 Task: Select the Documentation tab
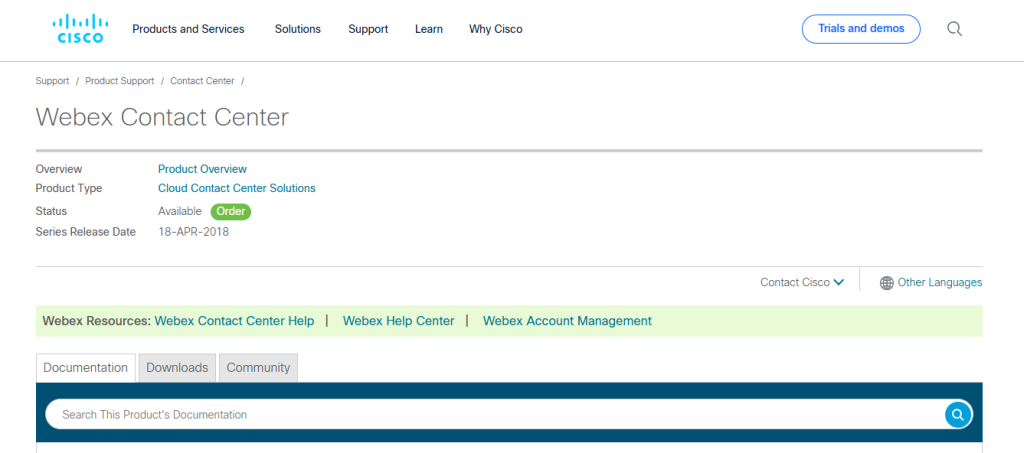(86, 367)
